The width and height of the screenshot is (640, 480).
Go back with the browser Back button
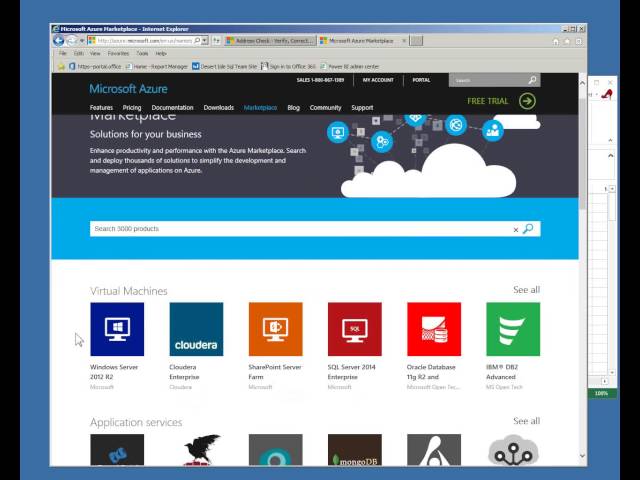click(x=59, y=40)
